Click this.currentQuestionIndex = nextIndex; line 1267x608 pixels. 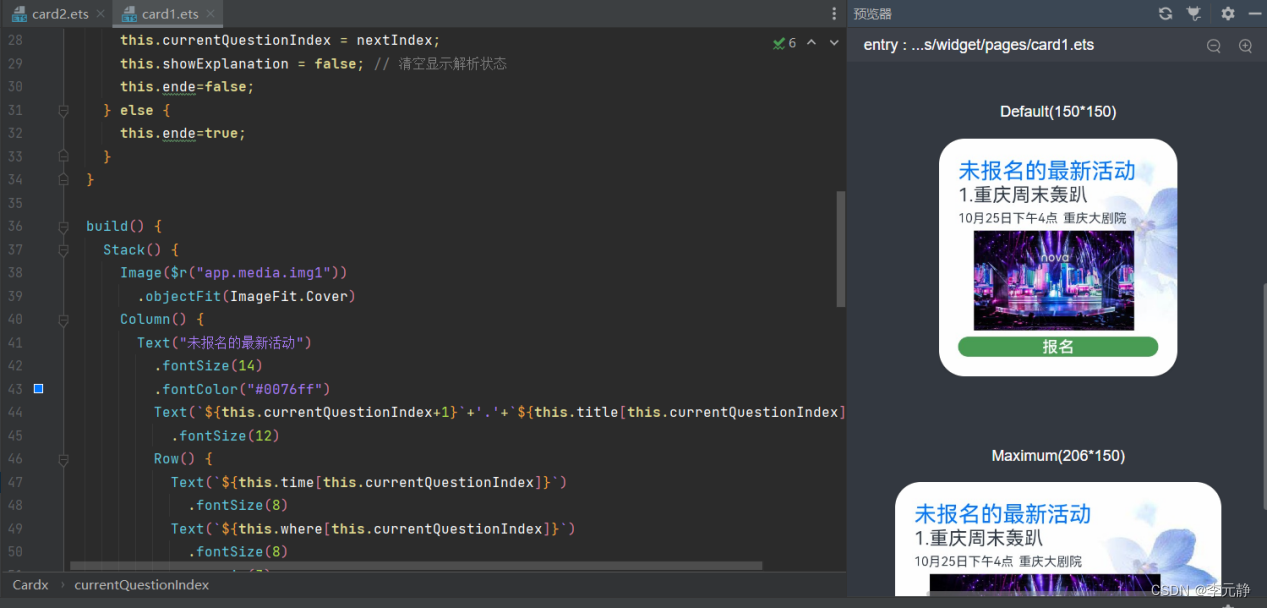coord(280,40)
